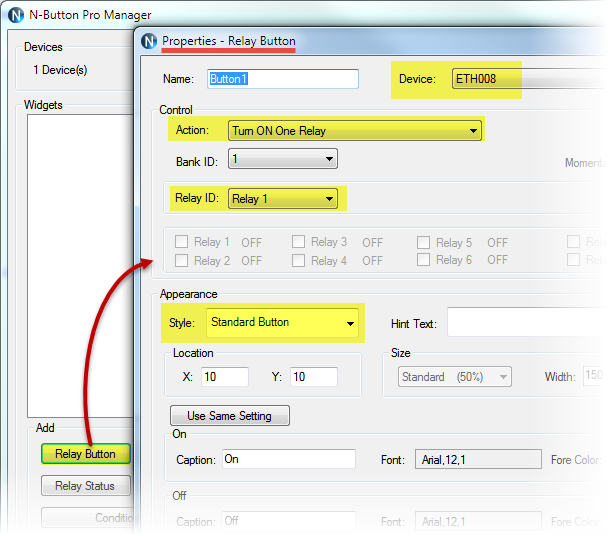
Task: Click the Location Y input field
Action: [x=314, y=377]
